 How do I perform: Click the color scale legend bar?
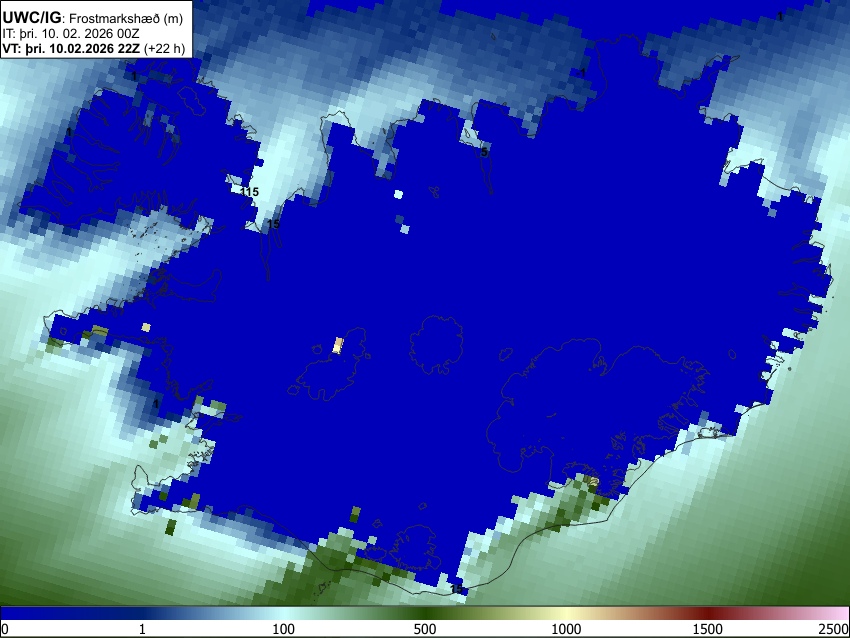pyautogui.click(x=425, y=613)
